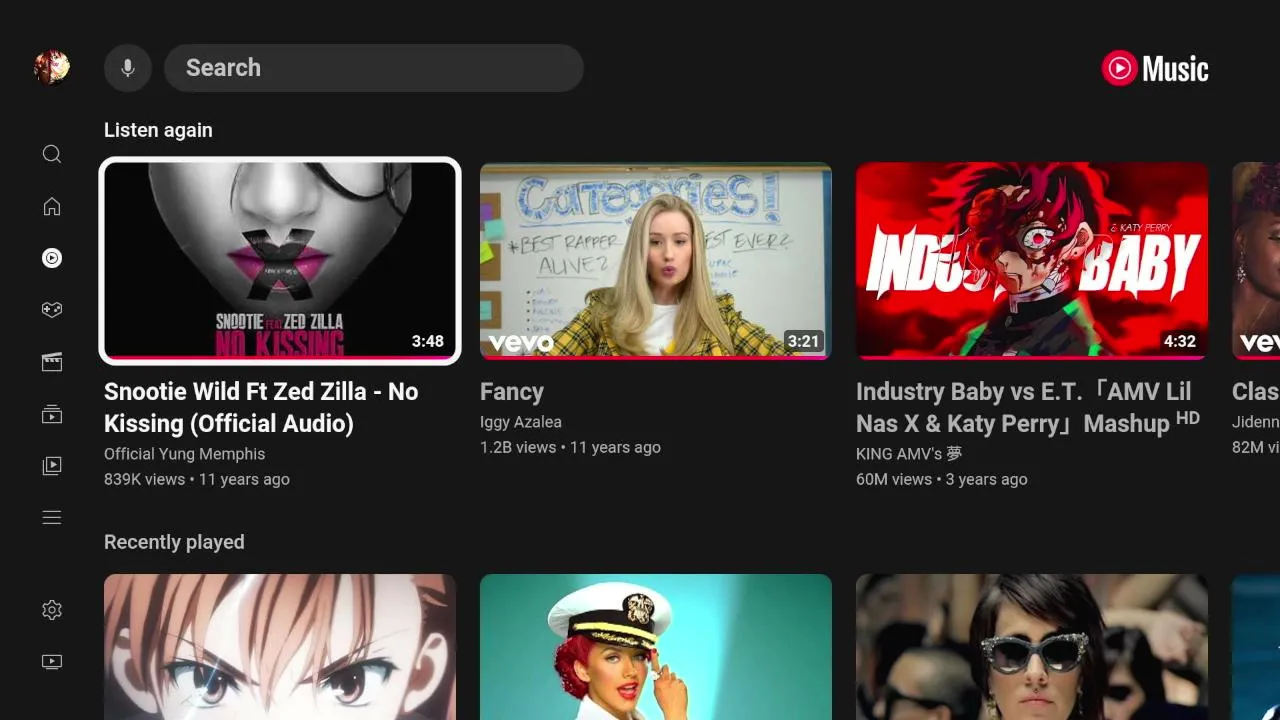Screen dimensions: 1280x720
Task: Click the 'Iggy Azalea' channel name
Action: (x=521, y=422)
